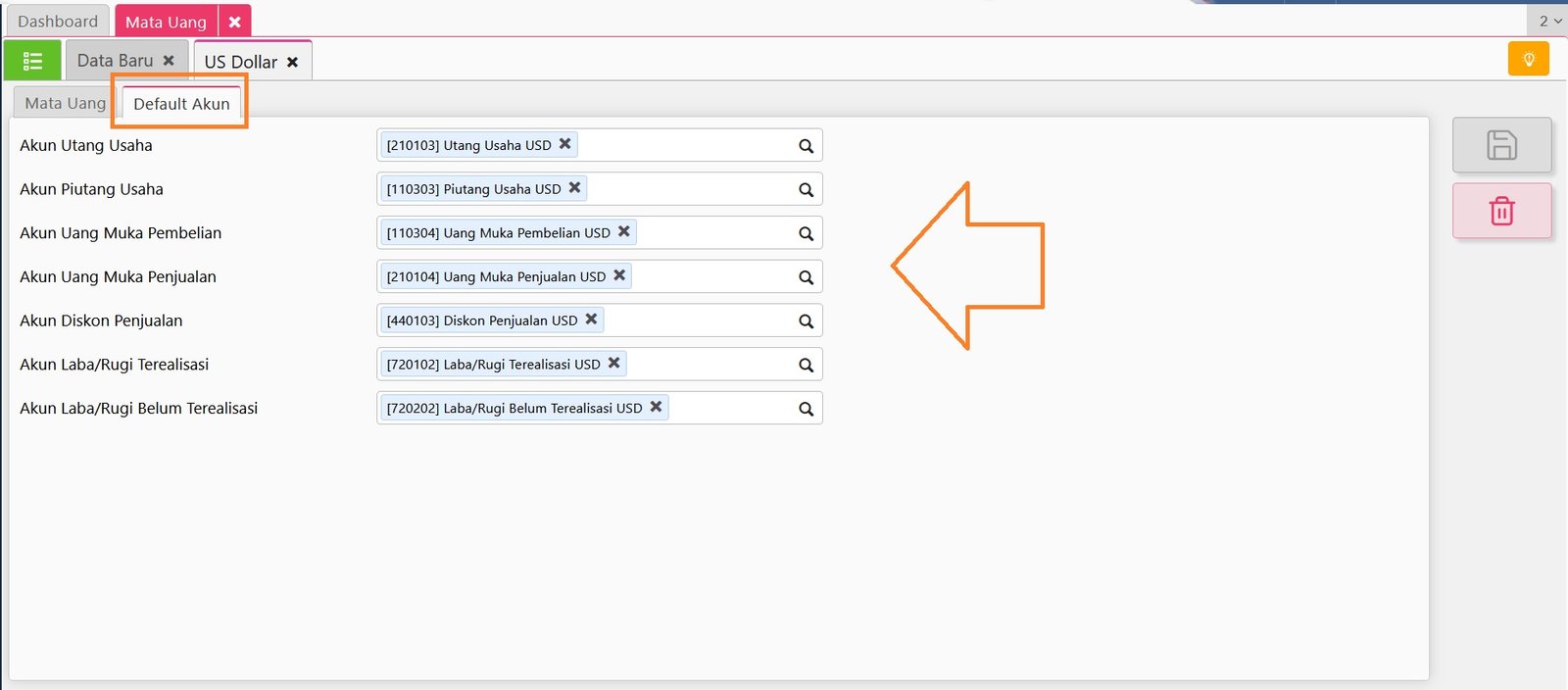
Task: Remove the Uang Muka Pembelian USD tag
Action: tap(623, 231)
